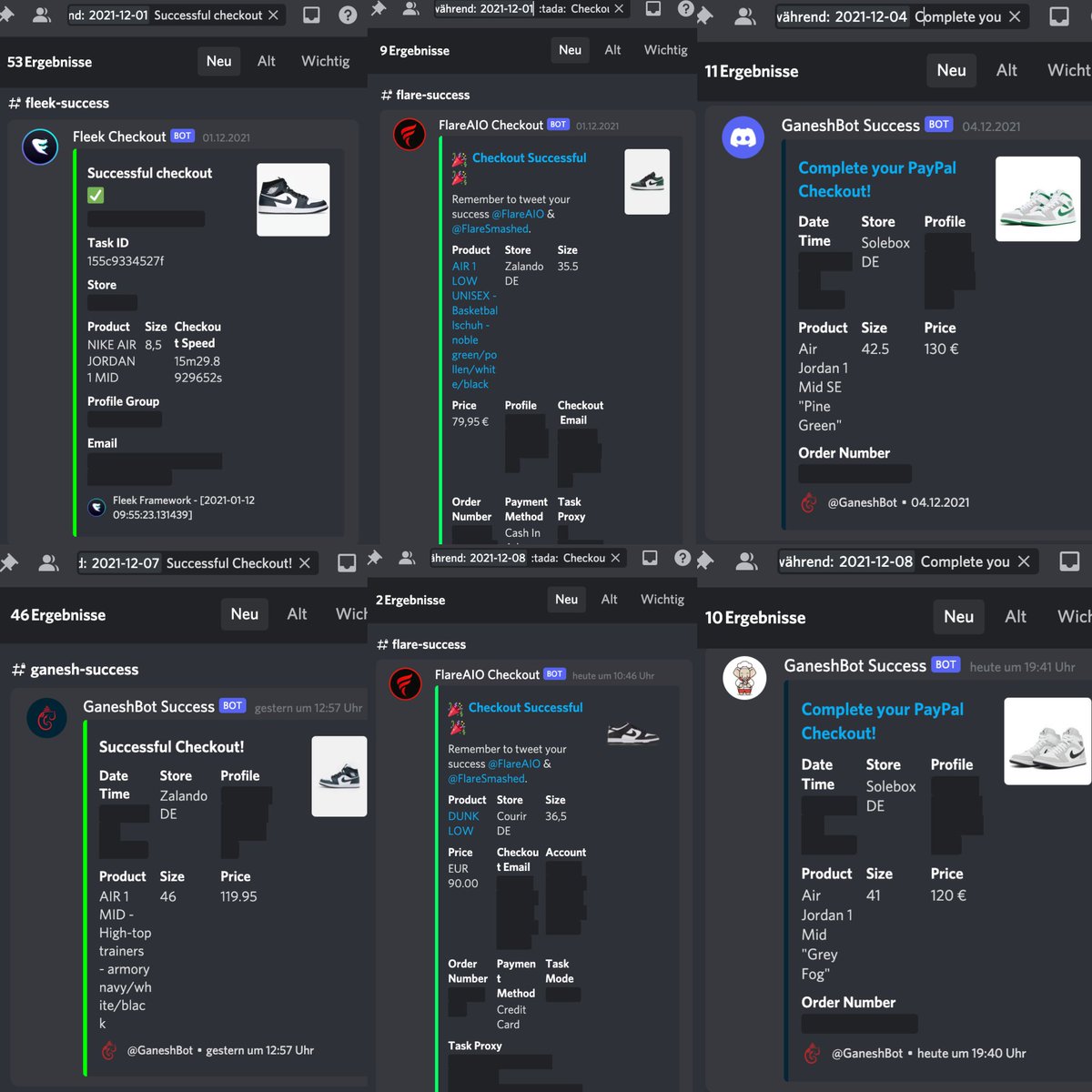Image resolution: width=1092 pixels, height=1092 pixels.
Task: Open inbox icon above 2 Ergebnisse panel
Action: click(650, 558)
